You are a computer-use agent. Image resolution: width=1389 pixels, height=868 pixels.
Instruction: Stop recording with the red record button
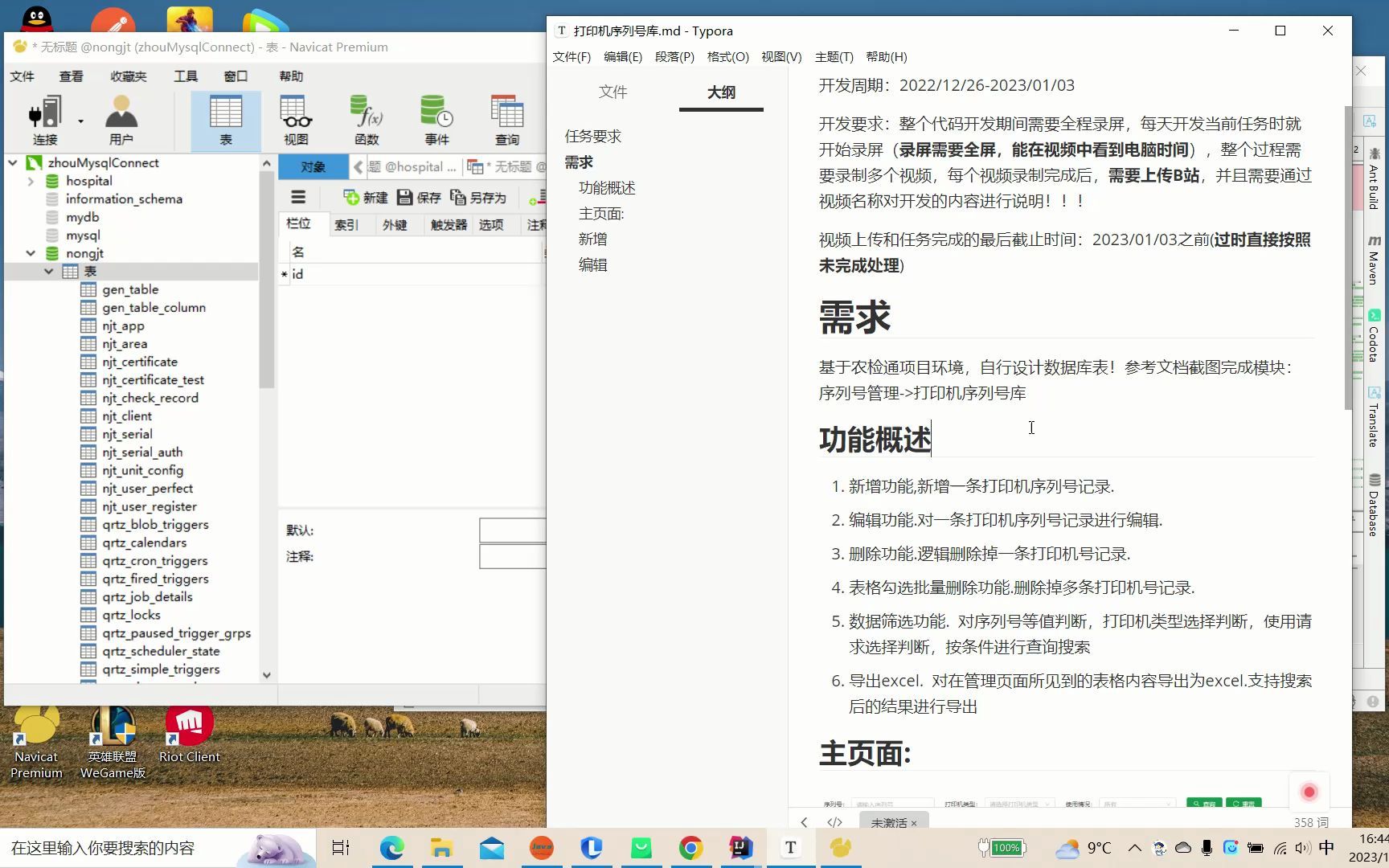pyautogui.click(x=1309, y=792)
